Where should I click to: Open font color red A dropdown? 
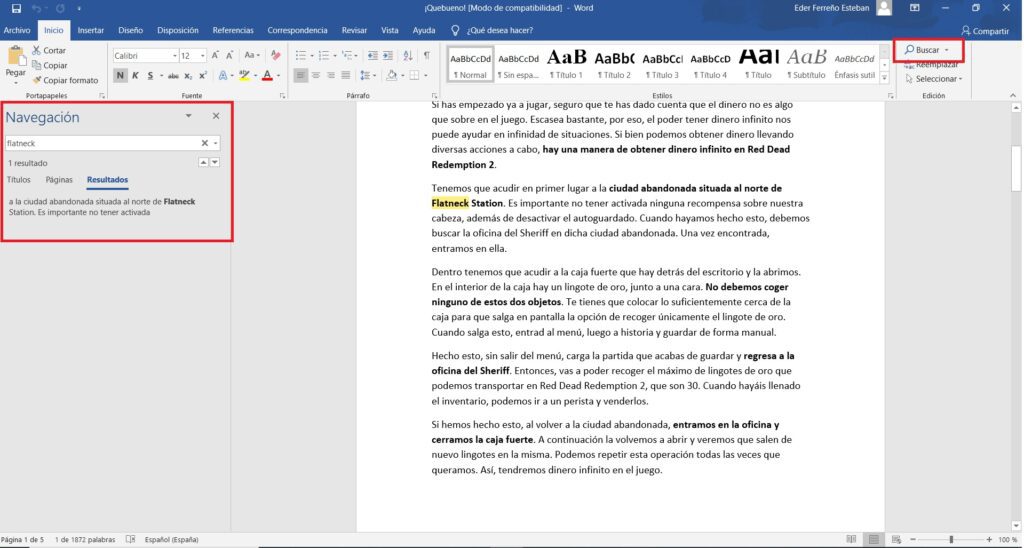[279, 76]
